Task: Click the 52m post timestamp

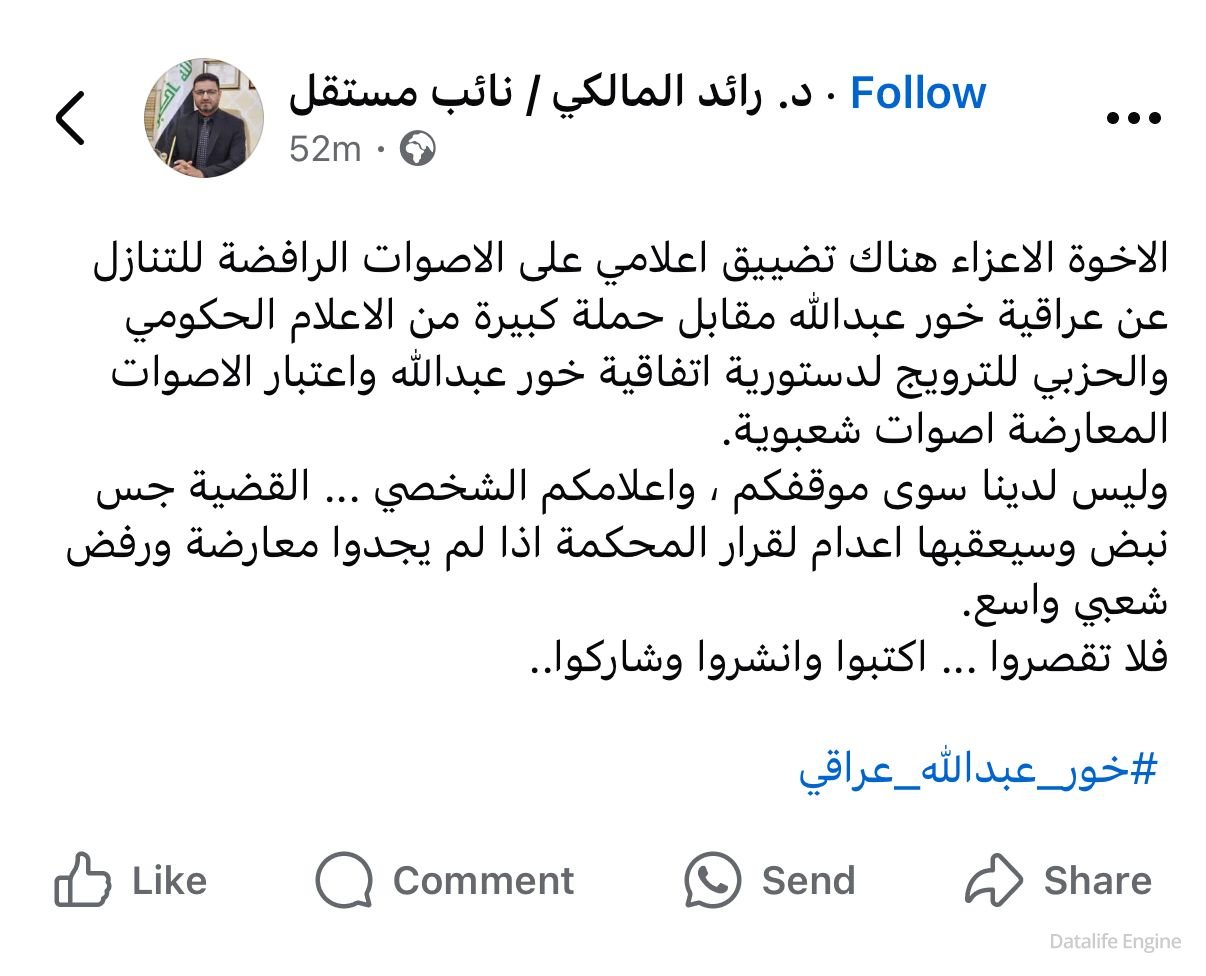Action: (325, 150)
